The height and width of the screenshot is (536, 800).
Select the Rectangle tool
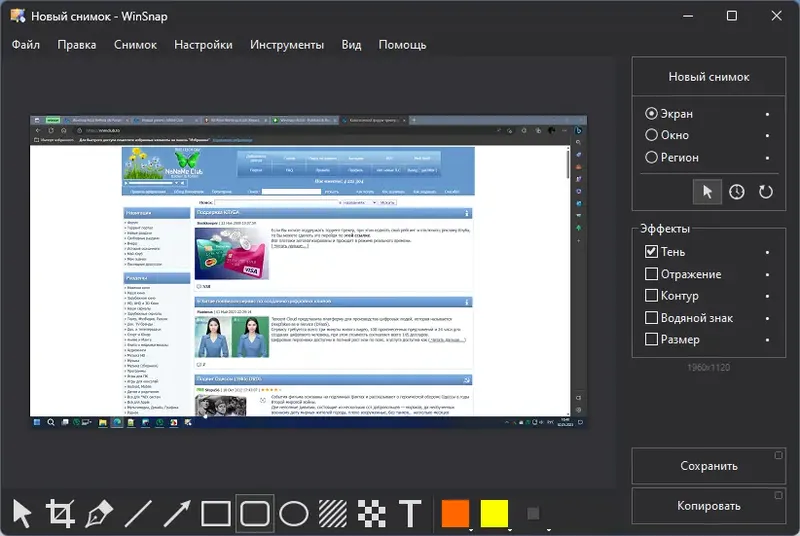point(216,513)
